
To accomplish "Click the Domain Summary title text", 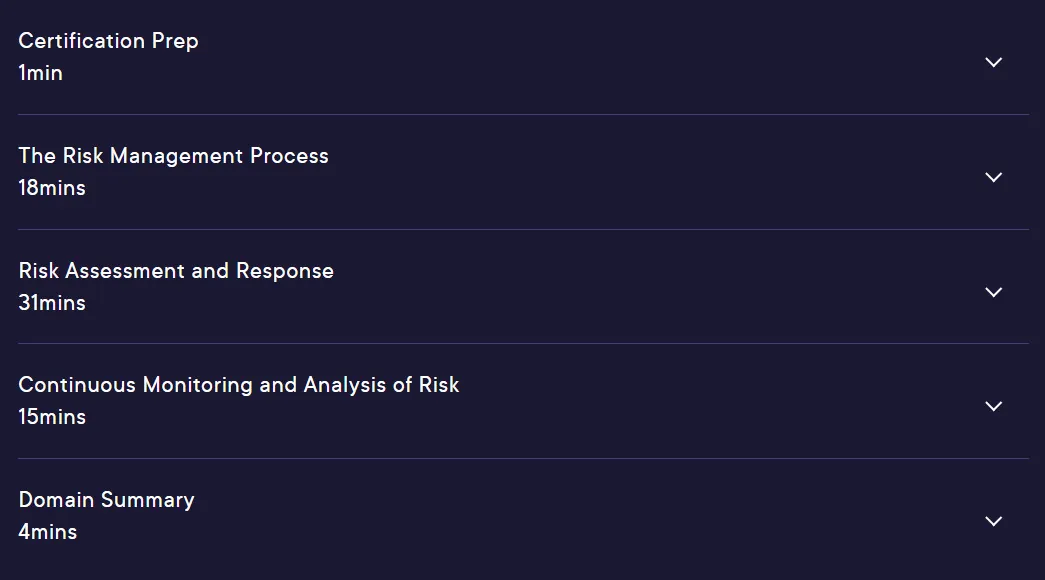I will tap(106, 500).
